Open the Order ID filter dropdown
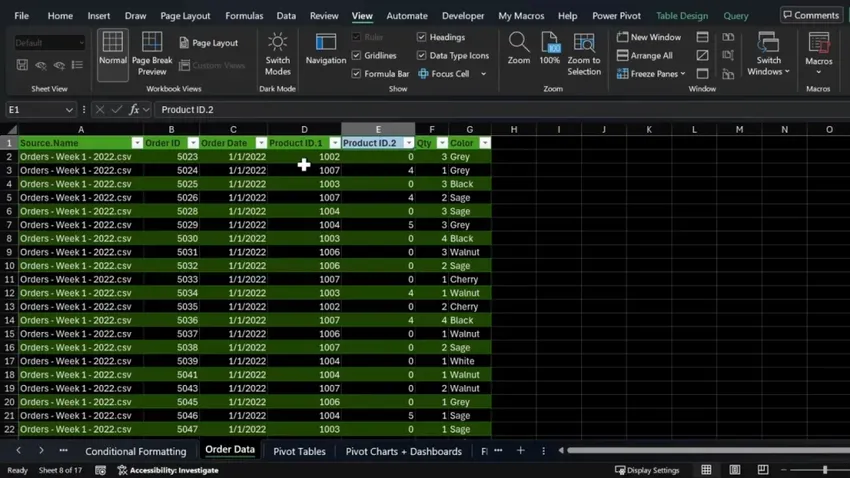 (193, 143)
